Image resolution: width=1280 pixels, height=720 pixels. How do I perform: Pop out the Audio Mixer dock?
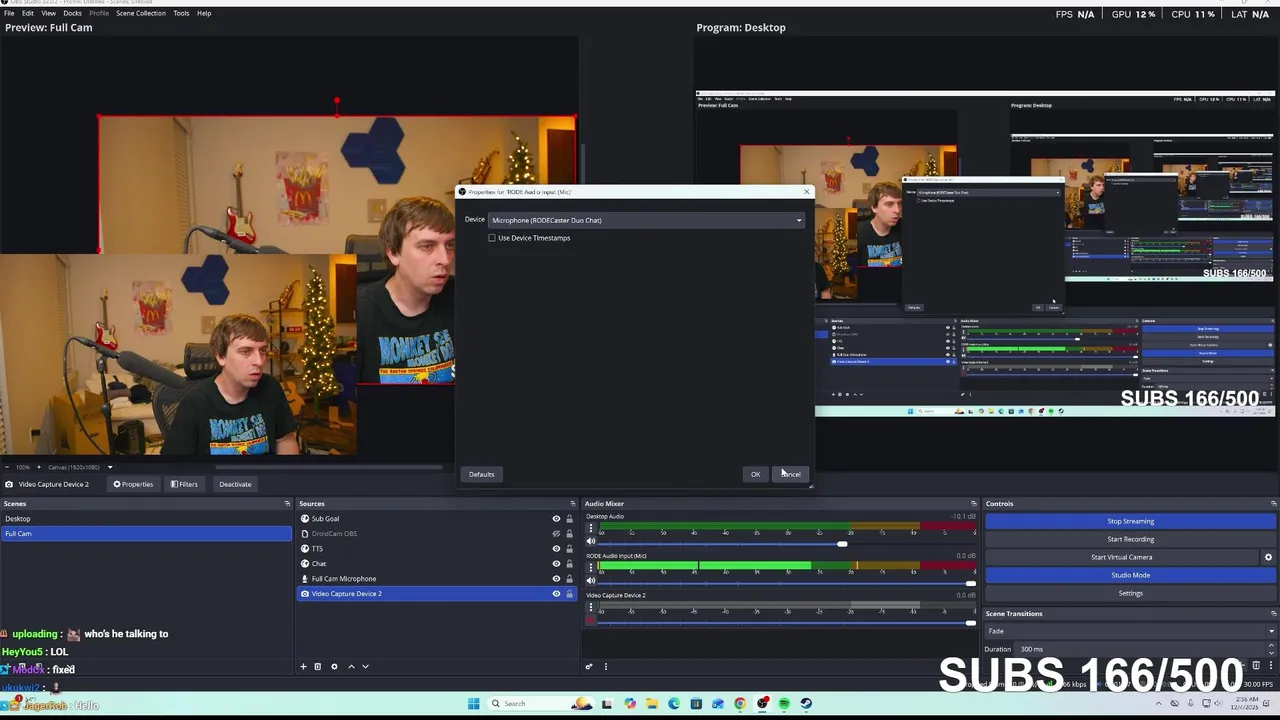(973, 504)
